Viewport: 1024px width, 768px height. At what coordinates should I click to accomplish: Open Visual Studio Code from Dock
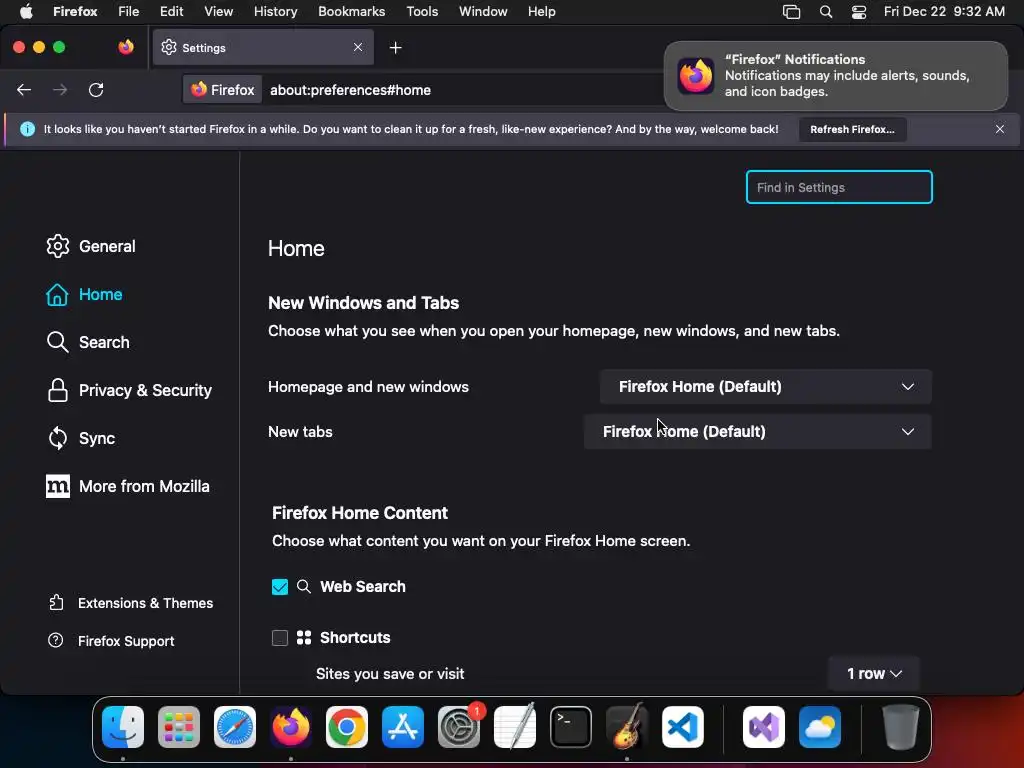(x=683, y=727)
